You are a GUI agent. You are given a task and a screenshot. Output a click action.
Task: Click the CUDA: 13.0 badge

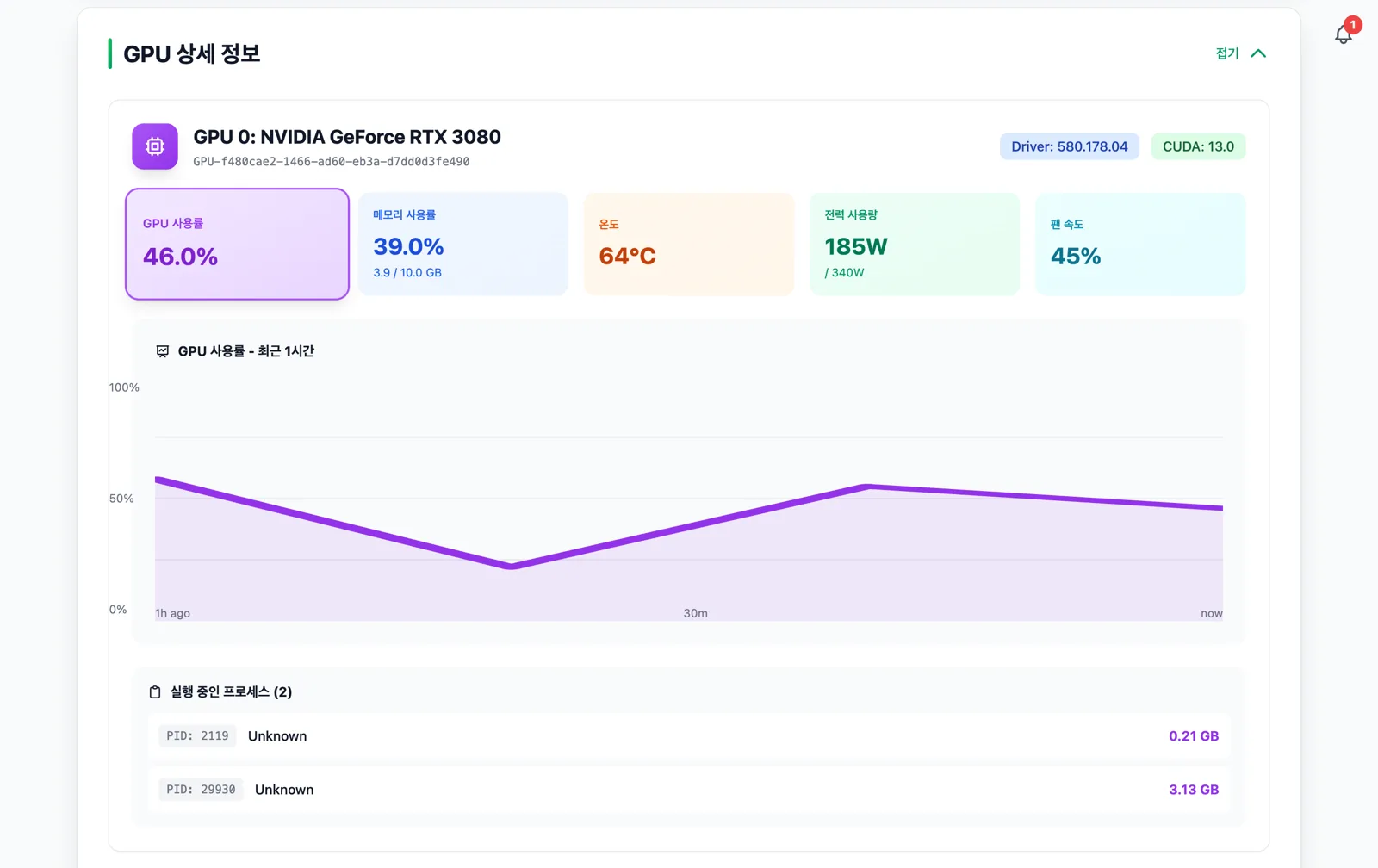click(1198, 146)
